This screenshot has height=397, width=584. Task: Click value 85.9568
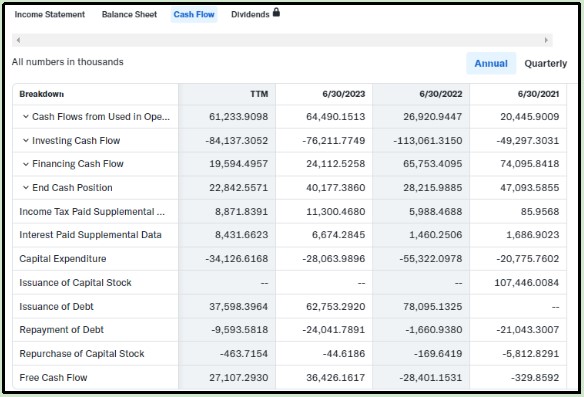point(540,212)
